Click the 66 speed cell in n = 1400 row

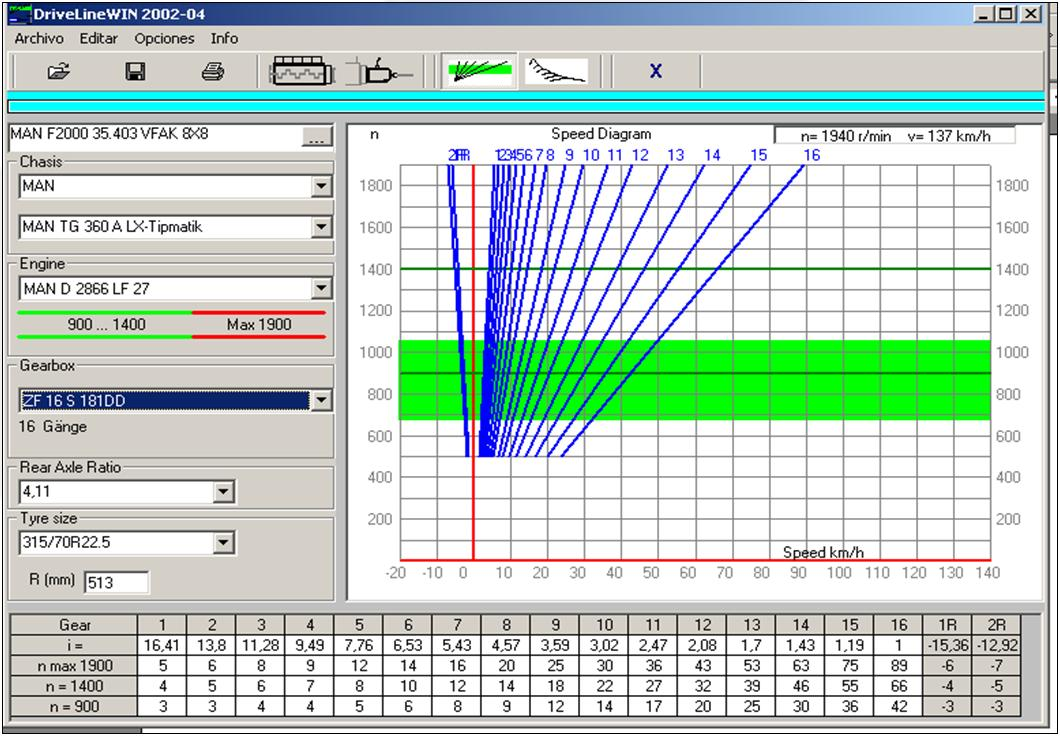pyautogui.click(x=899, y=686)
